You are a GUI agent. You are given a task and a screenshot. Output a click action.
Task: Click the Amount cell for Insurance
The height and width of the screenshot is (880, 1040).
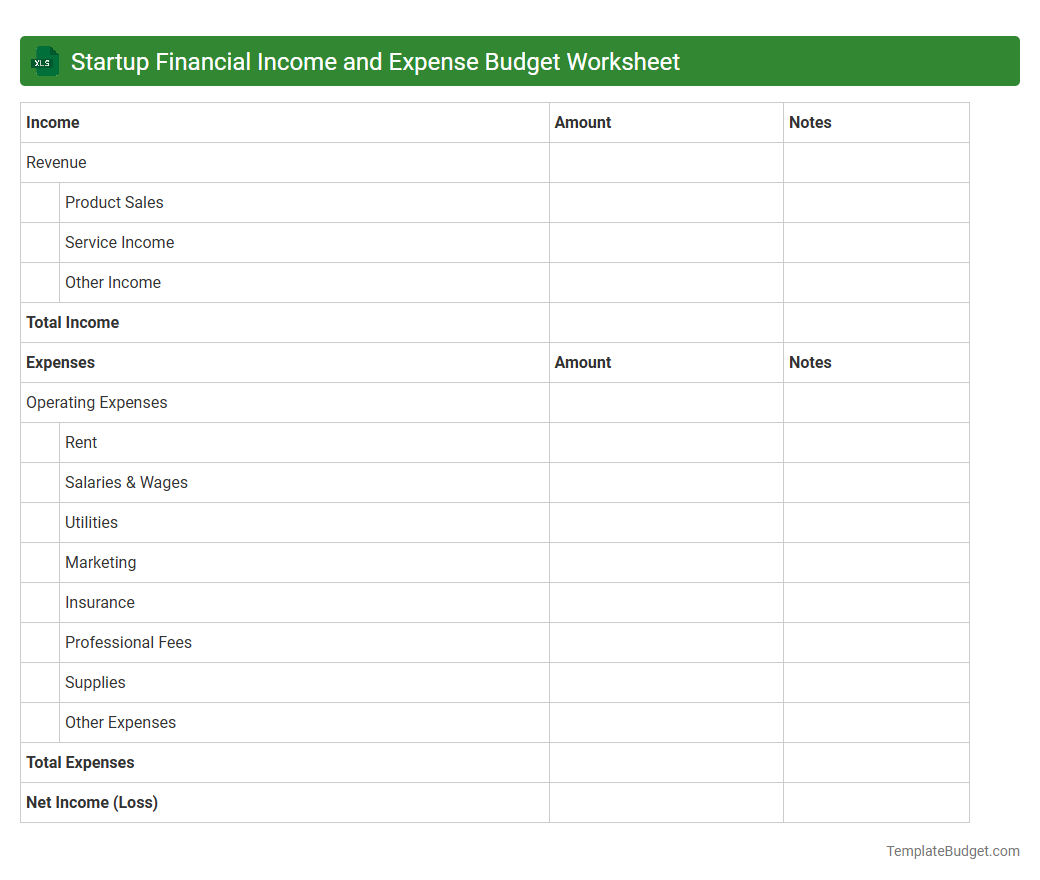point(665,602)
